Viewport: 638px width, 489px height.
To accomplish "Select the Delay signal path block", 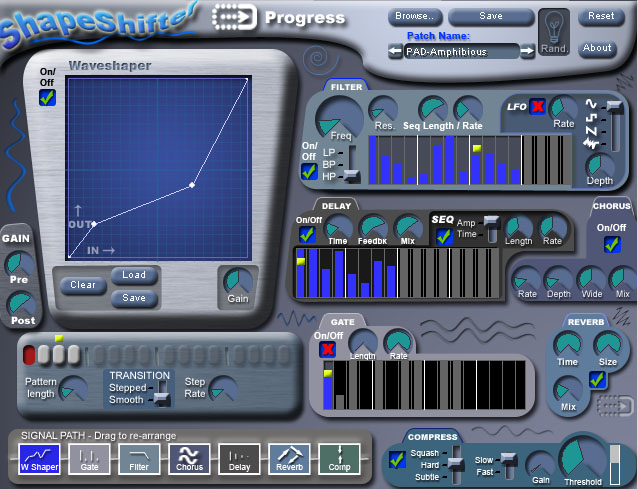I will (239, 459).
